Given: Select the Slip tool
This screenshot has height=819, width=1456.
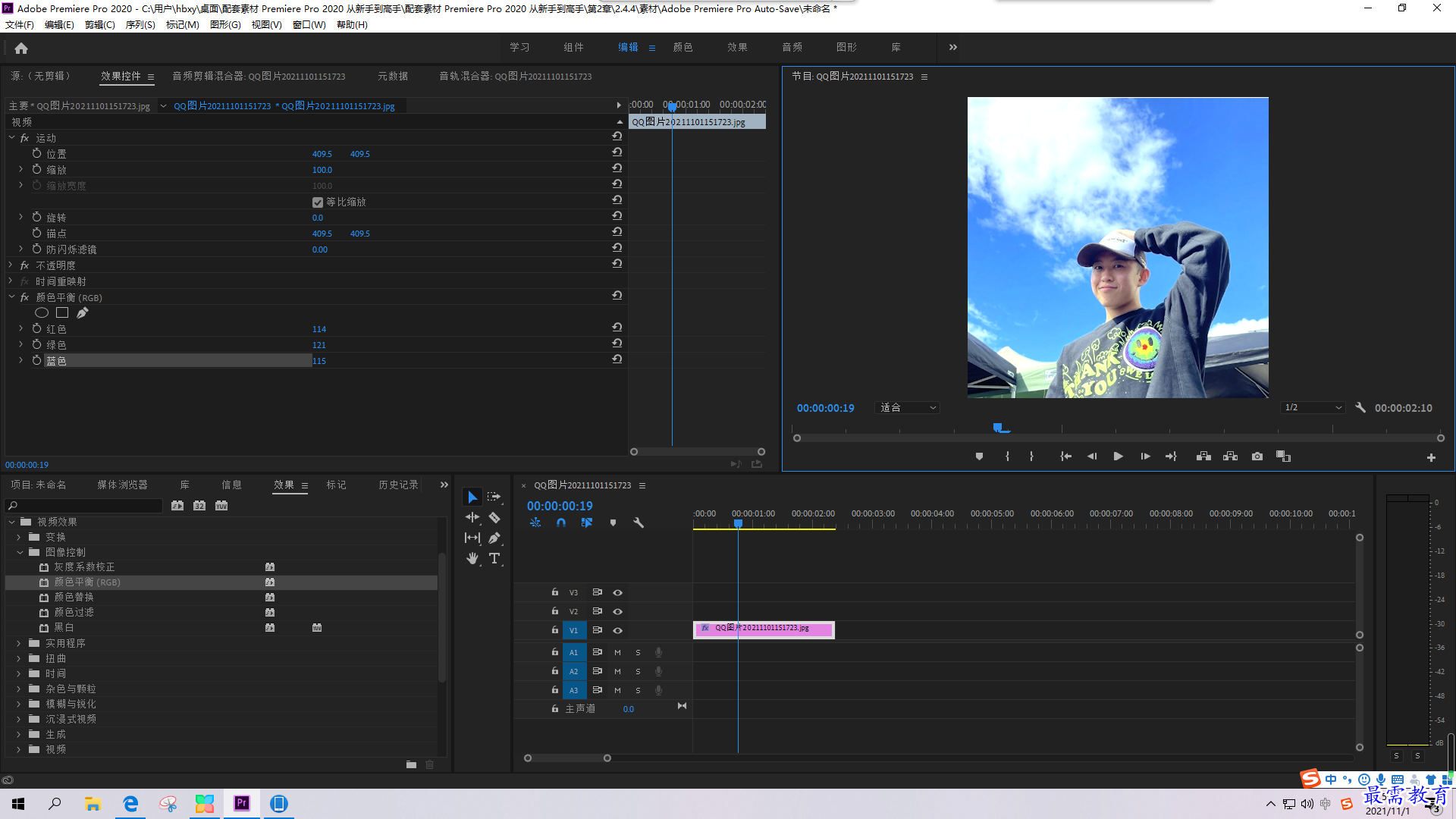Looking at the screenshot, I should coord(472,538).
